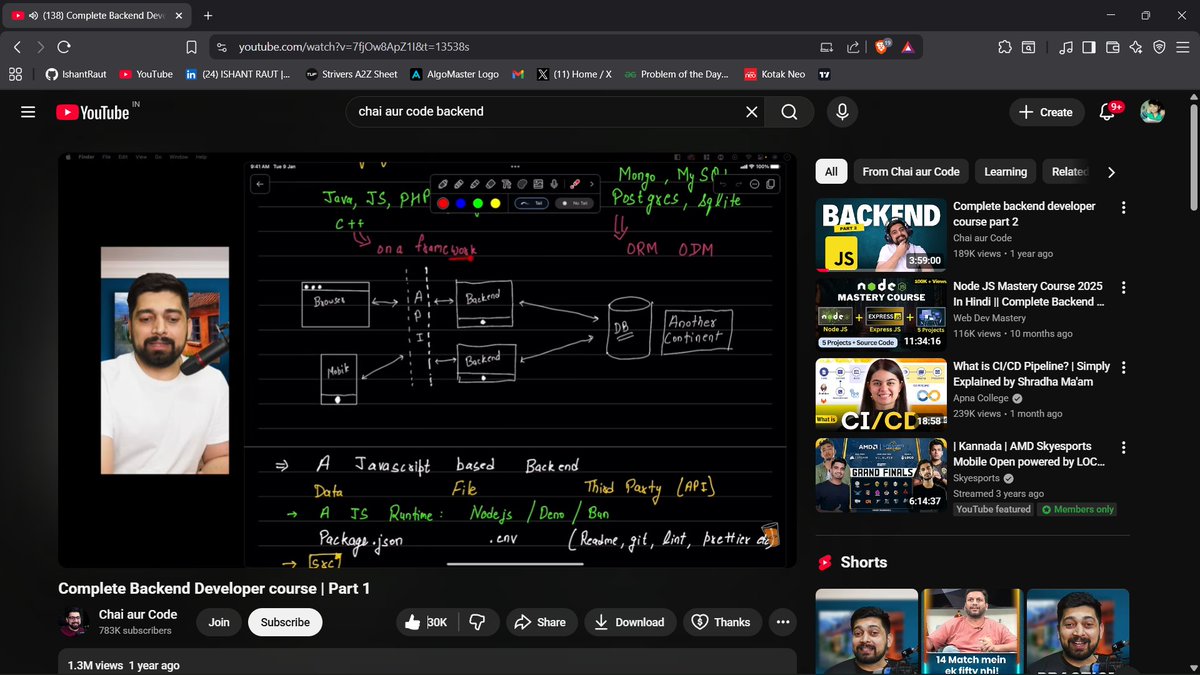
Task: Switch to the Complete Backend browser tab
Action: (x=98, y=15)
